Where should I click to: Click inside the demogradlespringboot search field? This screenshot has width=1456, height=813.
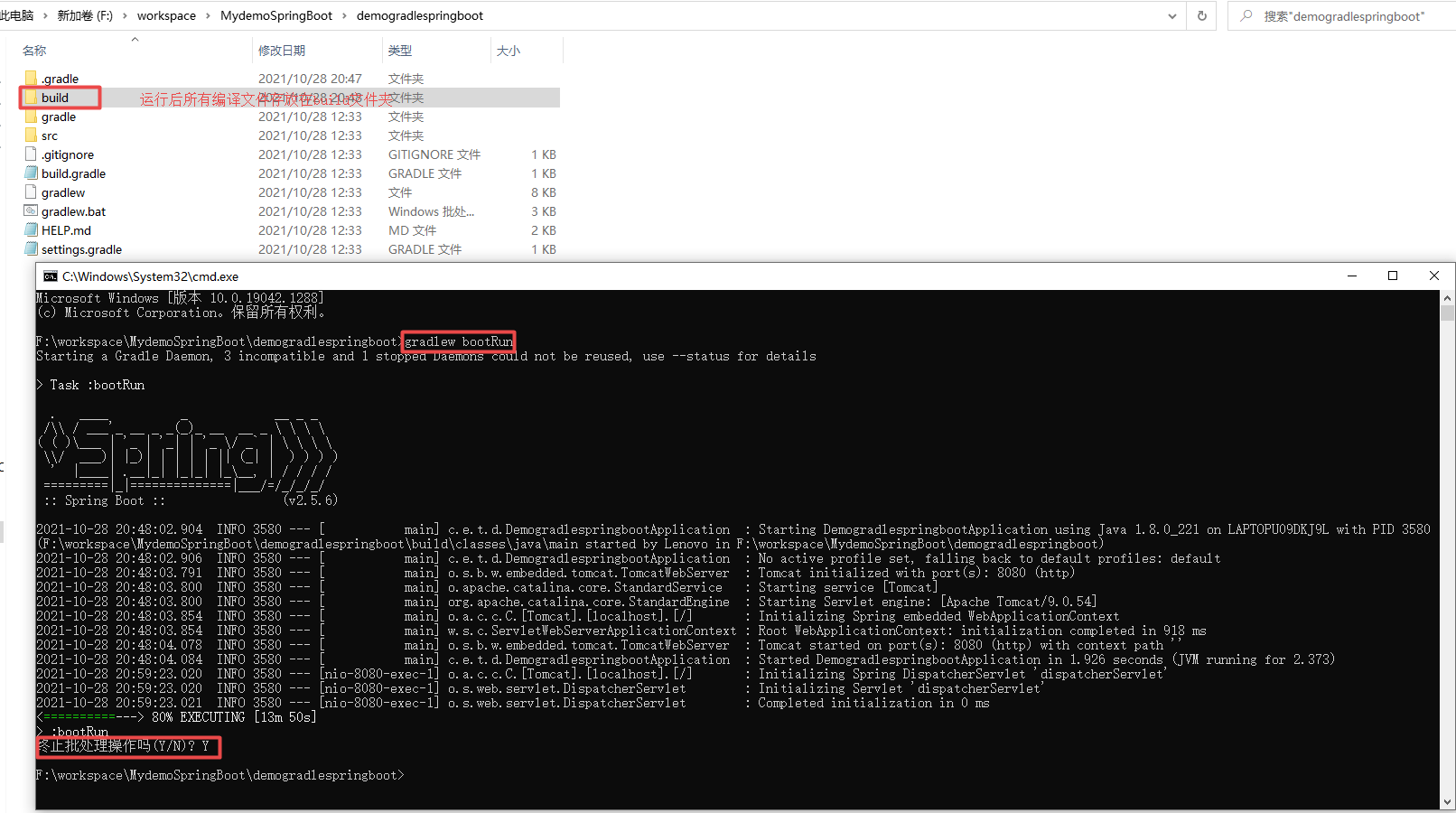[1337, 15]
